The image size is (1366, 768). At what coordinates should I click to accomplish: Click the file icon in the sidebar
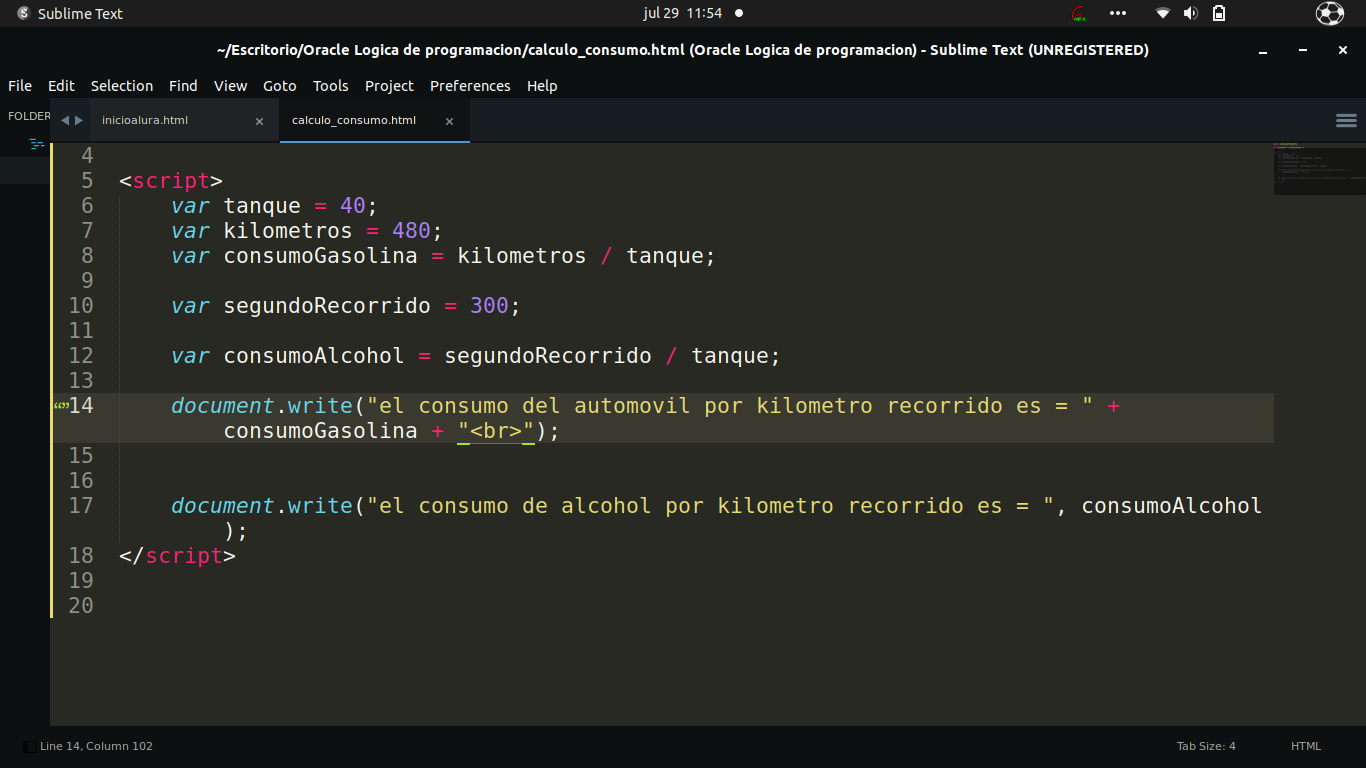pyautogui.click(x=37, y=144)
